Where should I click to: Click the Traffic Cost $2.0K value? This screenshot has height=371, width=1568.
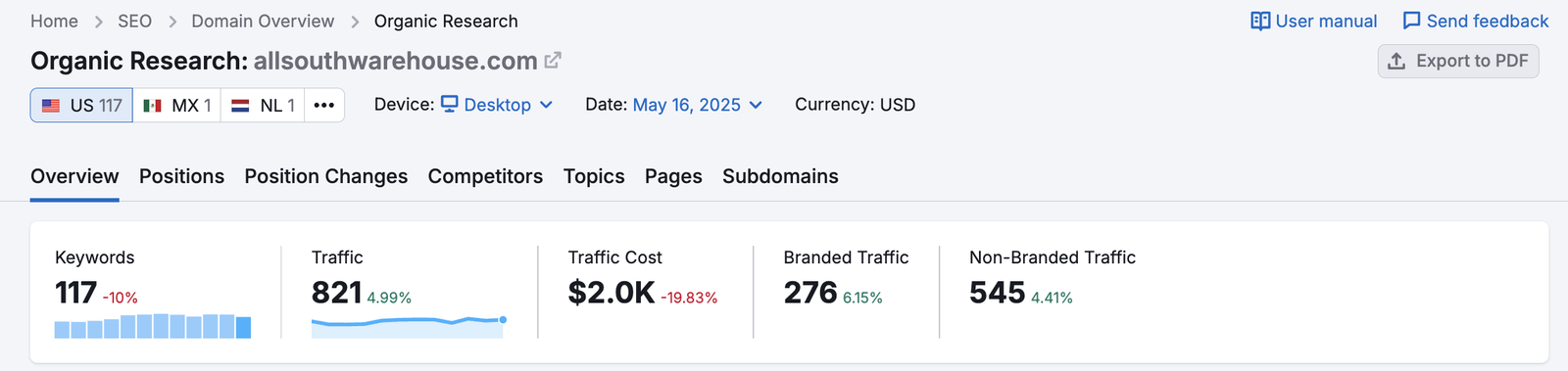612,293
